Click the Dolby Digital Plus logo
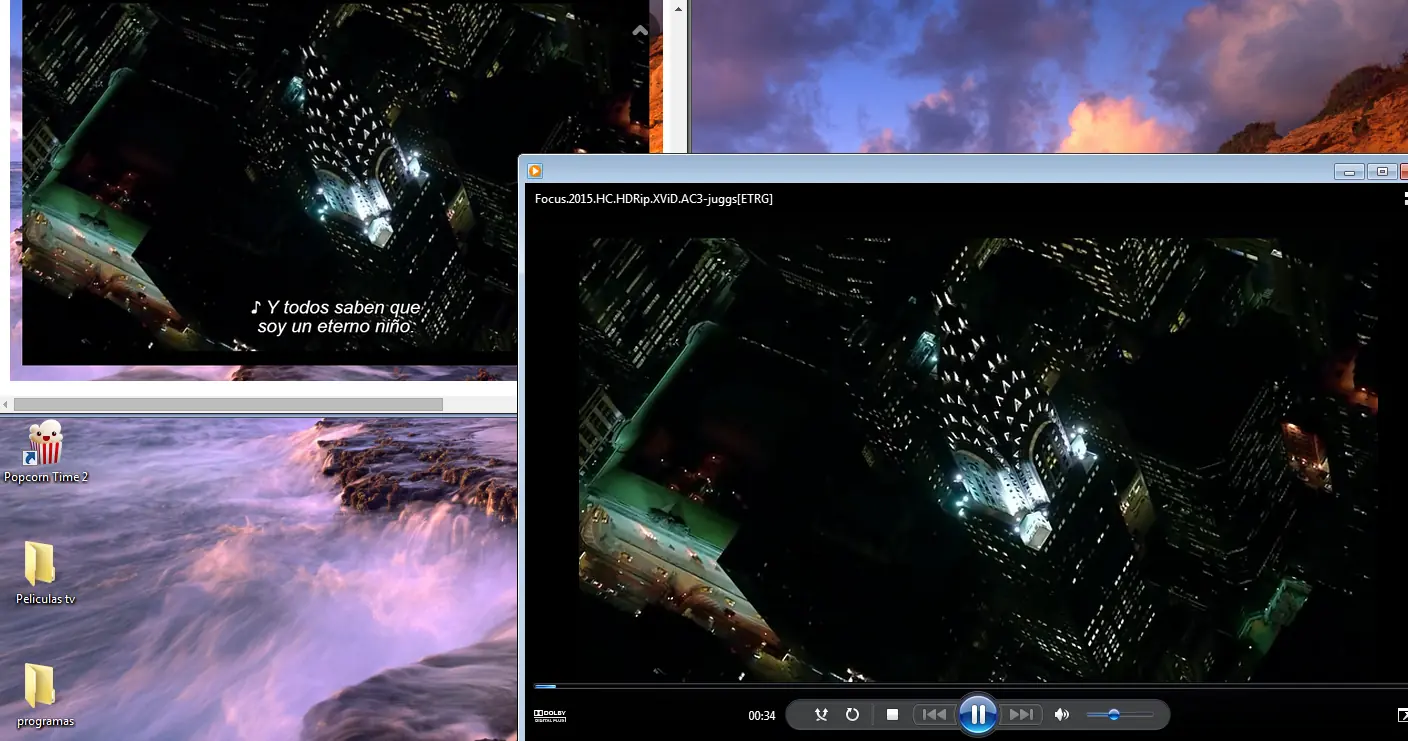1408x741 pixels. [x=550, y=715]
